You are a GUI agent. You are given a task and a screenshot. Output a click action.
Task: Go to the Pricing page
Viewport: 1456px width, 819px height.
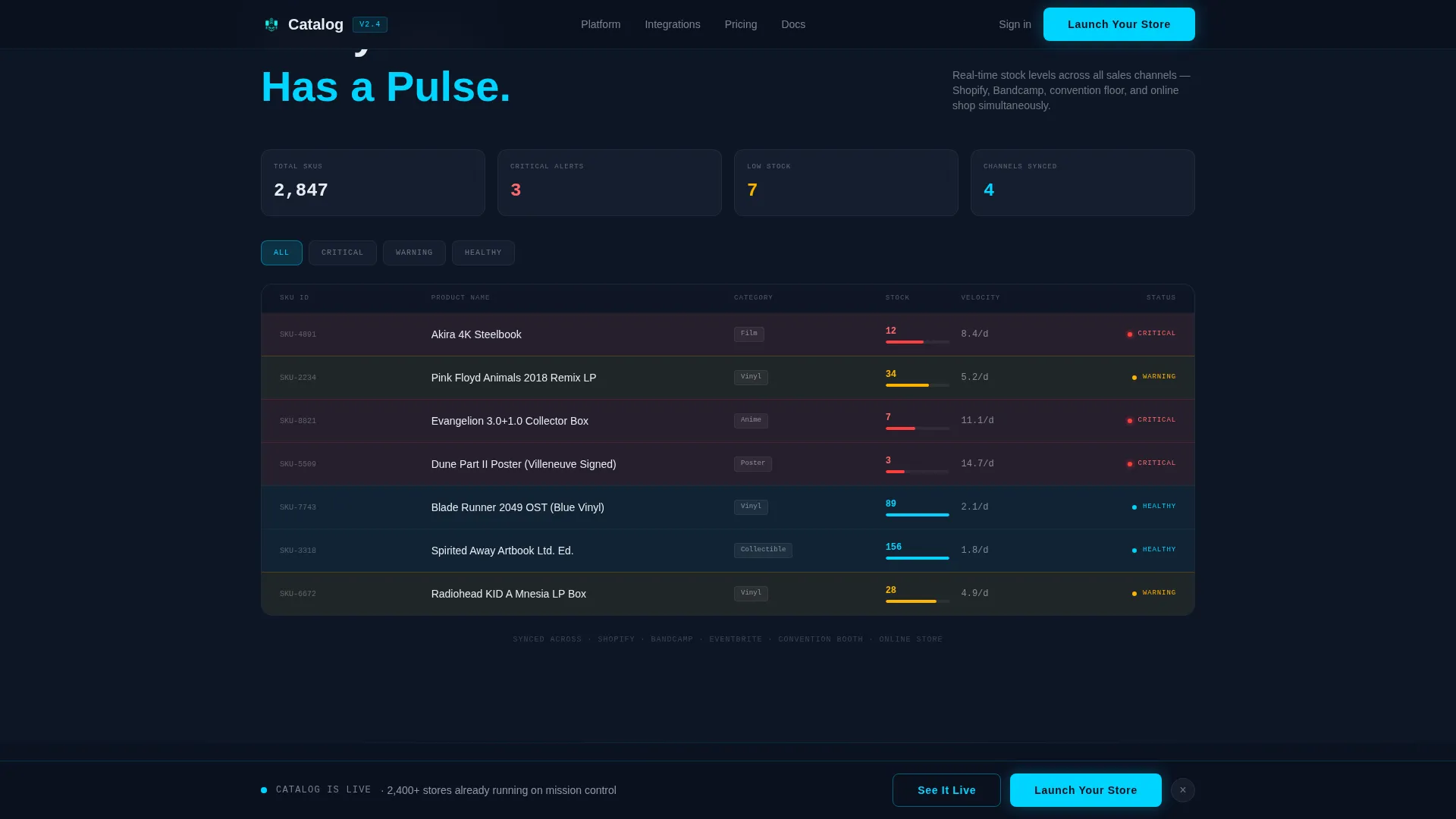tap(741, 24)
